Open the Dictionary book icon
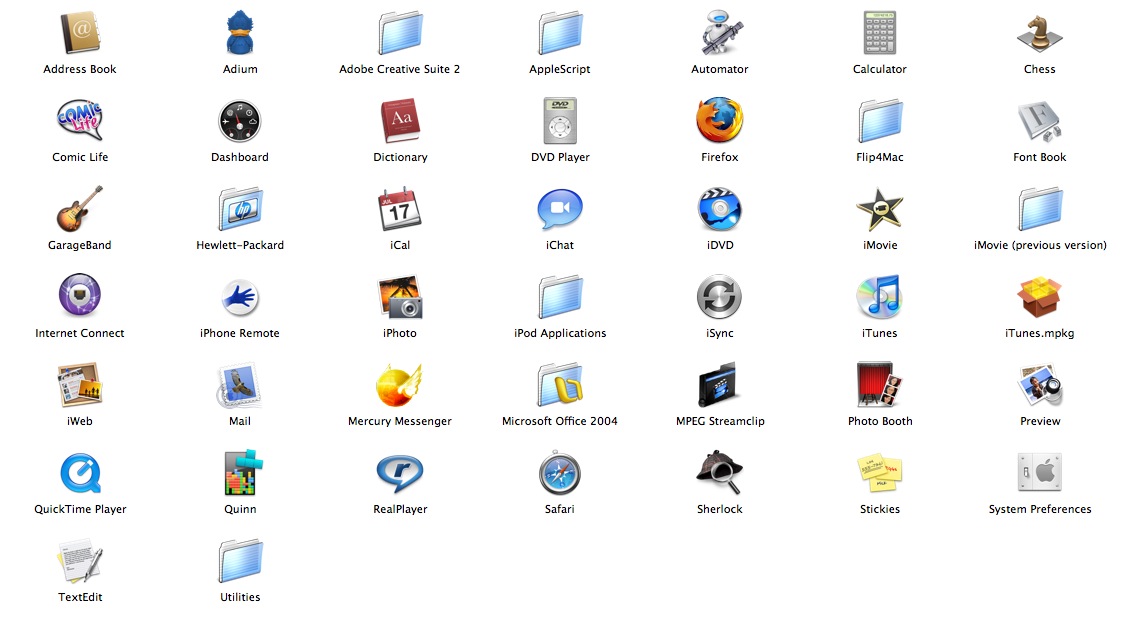The image size is (1136, 623). [x=401, y=121]
